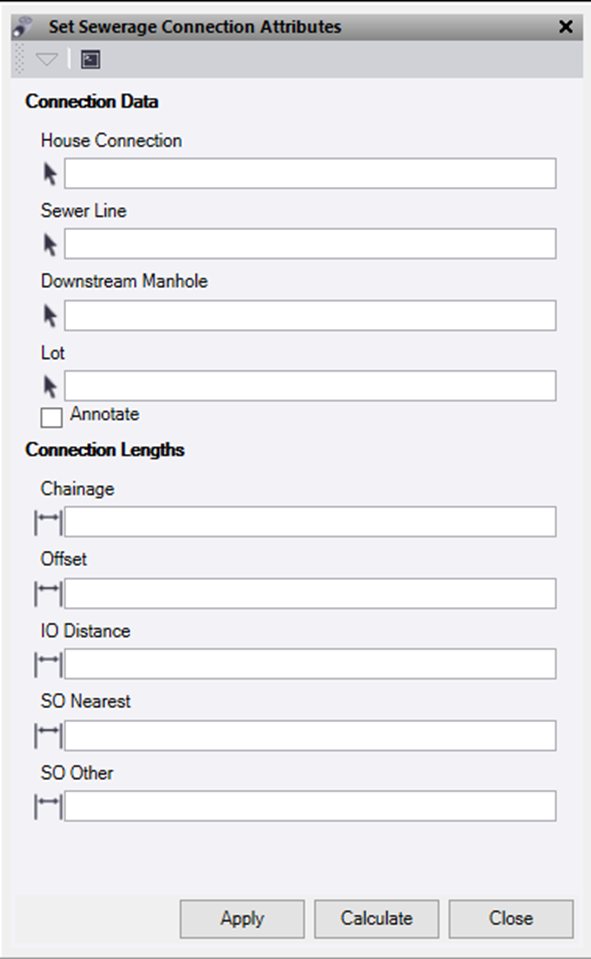
Task: Focus the House Connection input field
Action: pos(310,173)
